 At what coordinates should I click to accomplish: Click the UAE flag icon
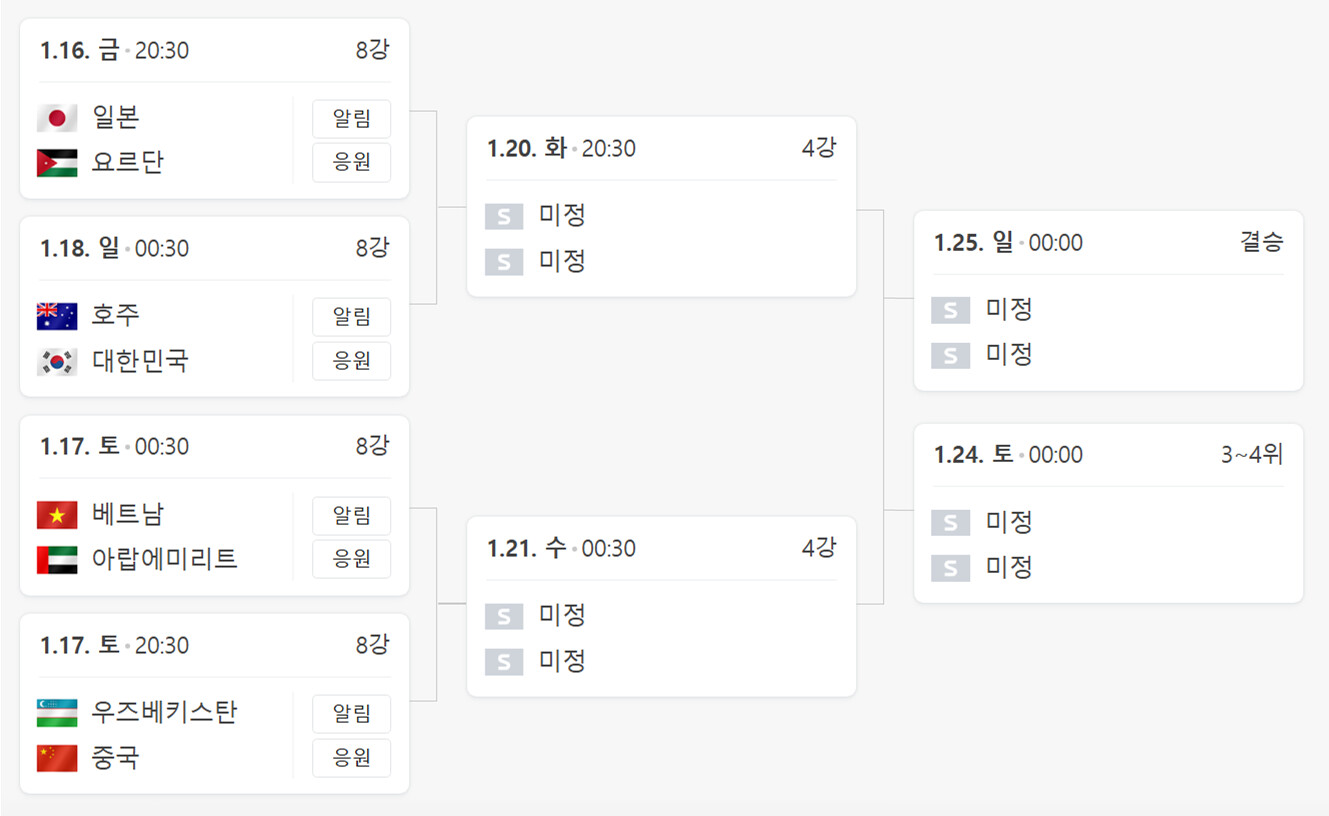[57, 559]
